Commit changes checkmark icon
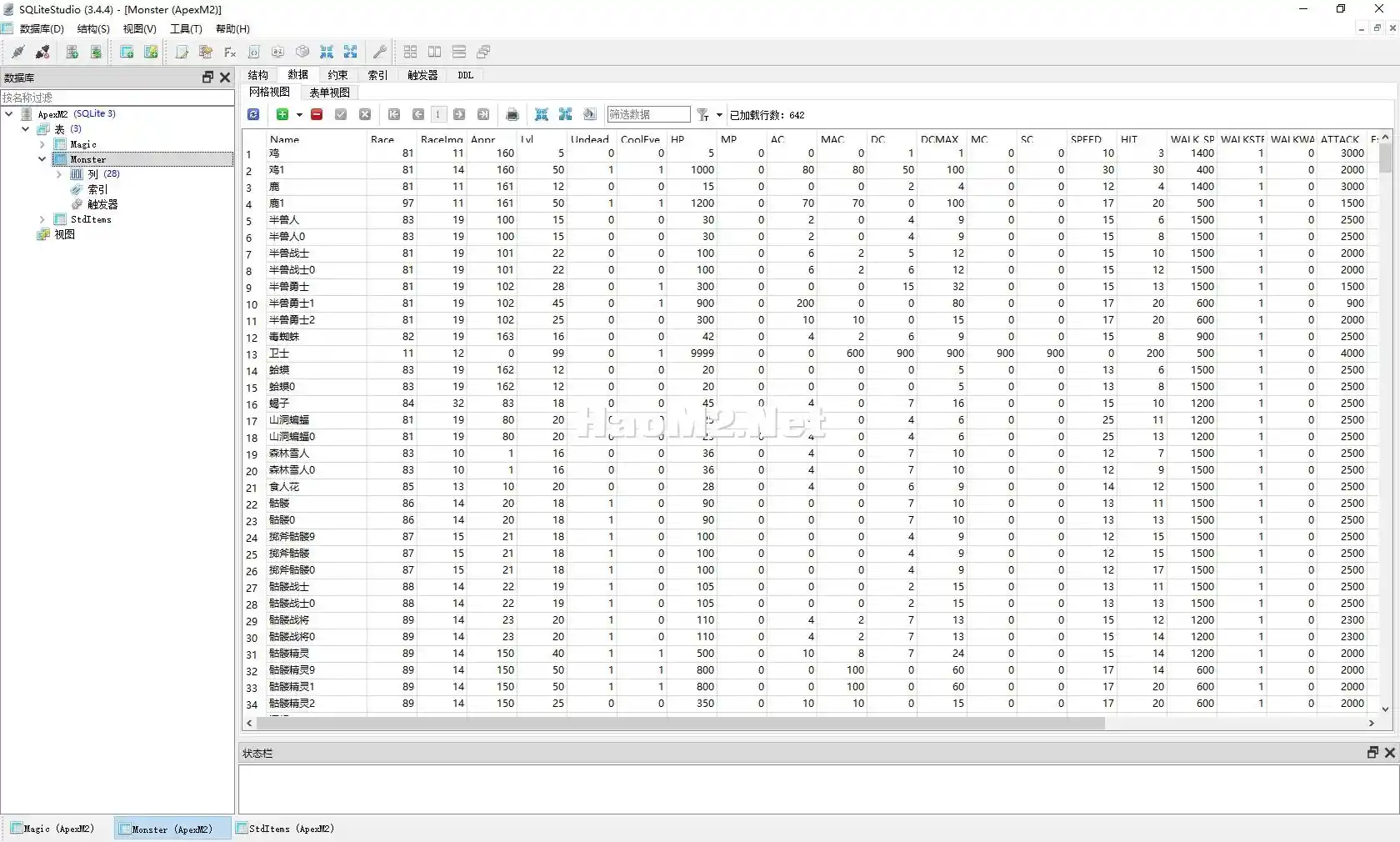 pos(341,114)
